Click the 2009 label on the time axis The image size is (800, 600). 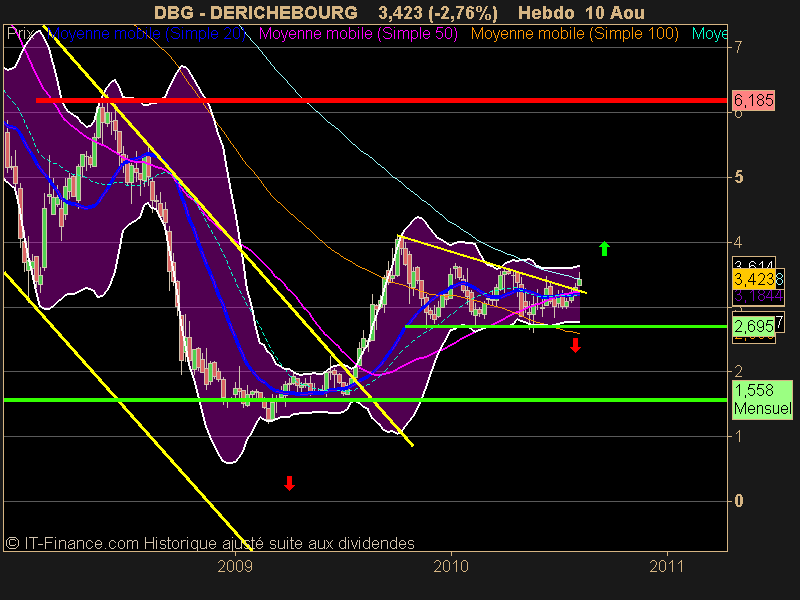235,566
